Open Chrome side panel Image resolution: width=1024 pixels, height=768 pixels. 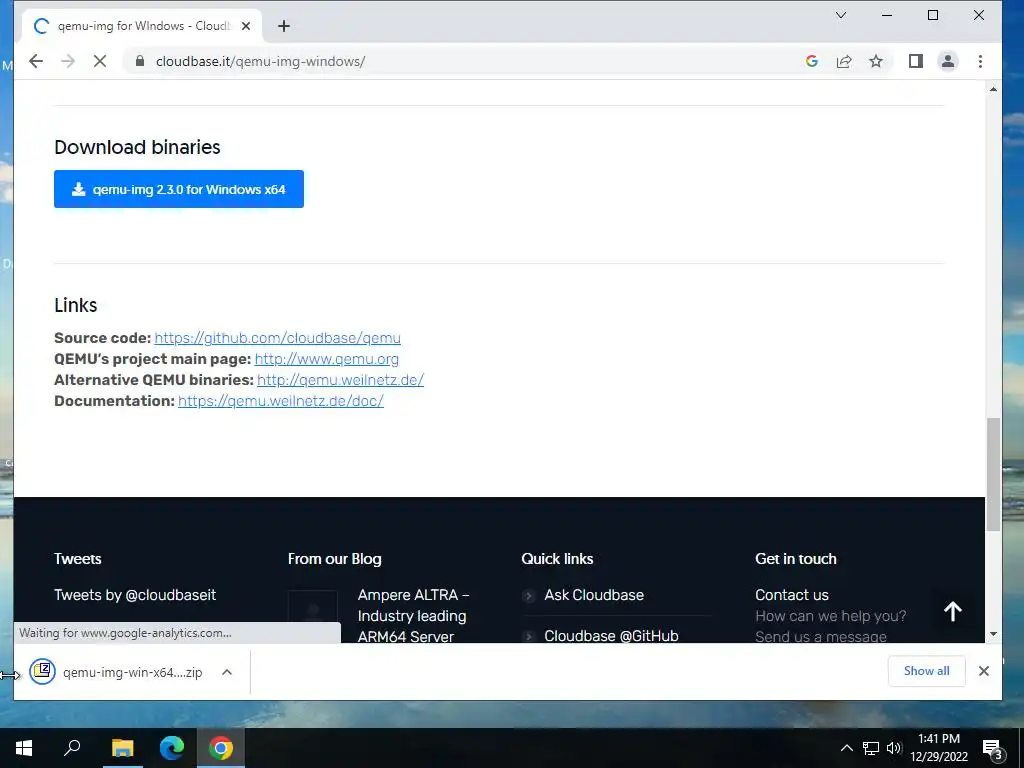(916, 61)
